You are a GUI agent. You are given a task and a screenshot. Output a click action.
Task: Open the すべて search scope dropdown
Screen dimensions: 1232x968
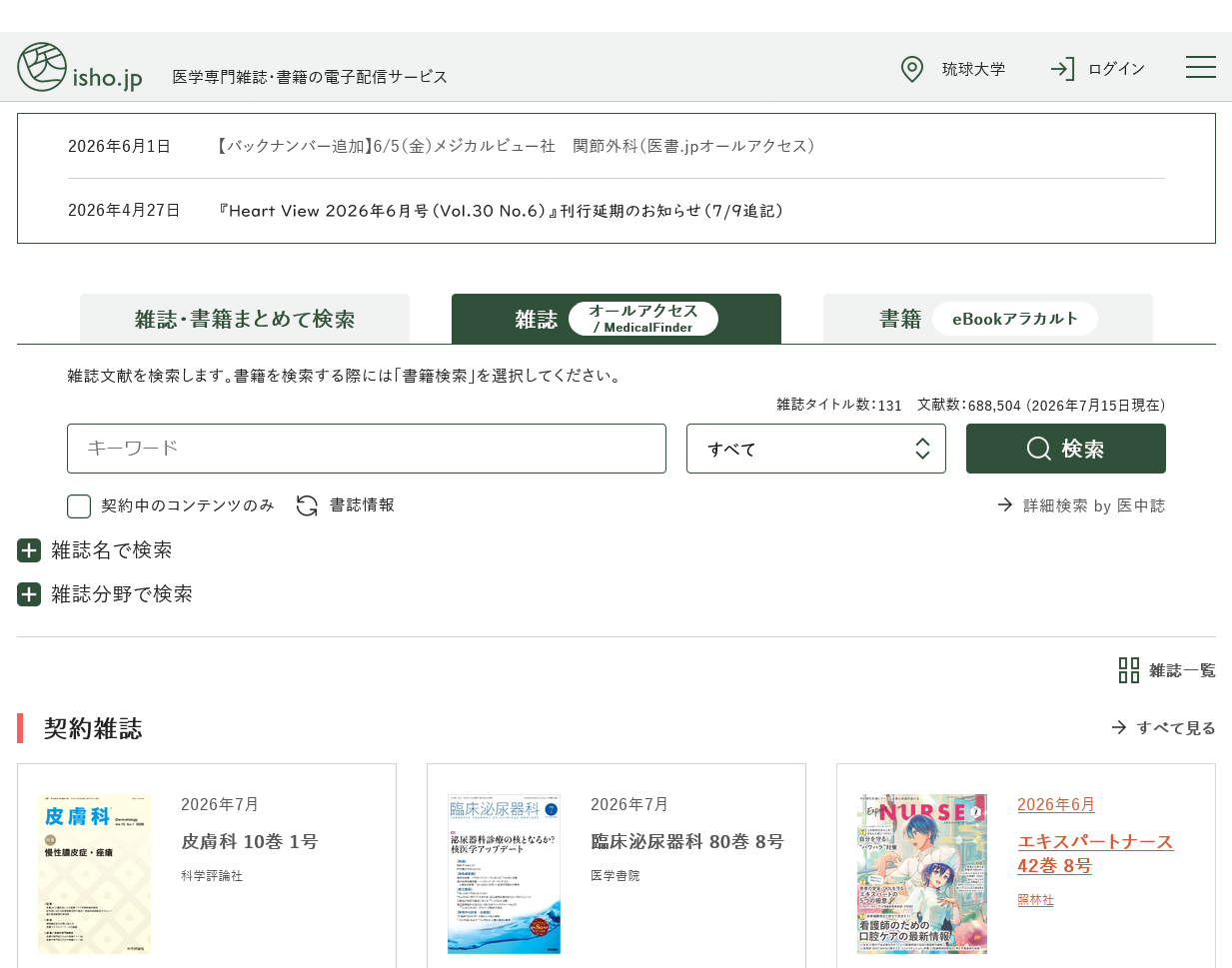tap(816, 449)
